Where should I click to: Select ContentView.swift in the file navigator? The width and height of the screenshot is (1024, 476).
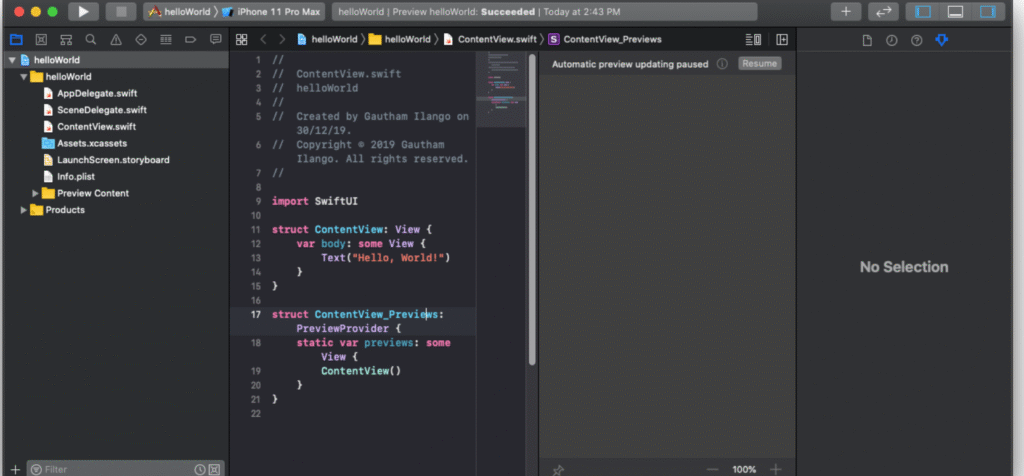[96, 127]
